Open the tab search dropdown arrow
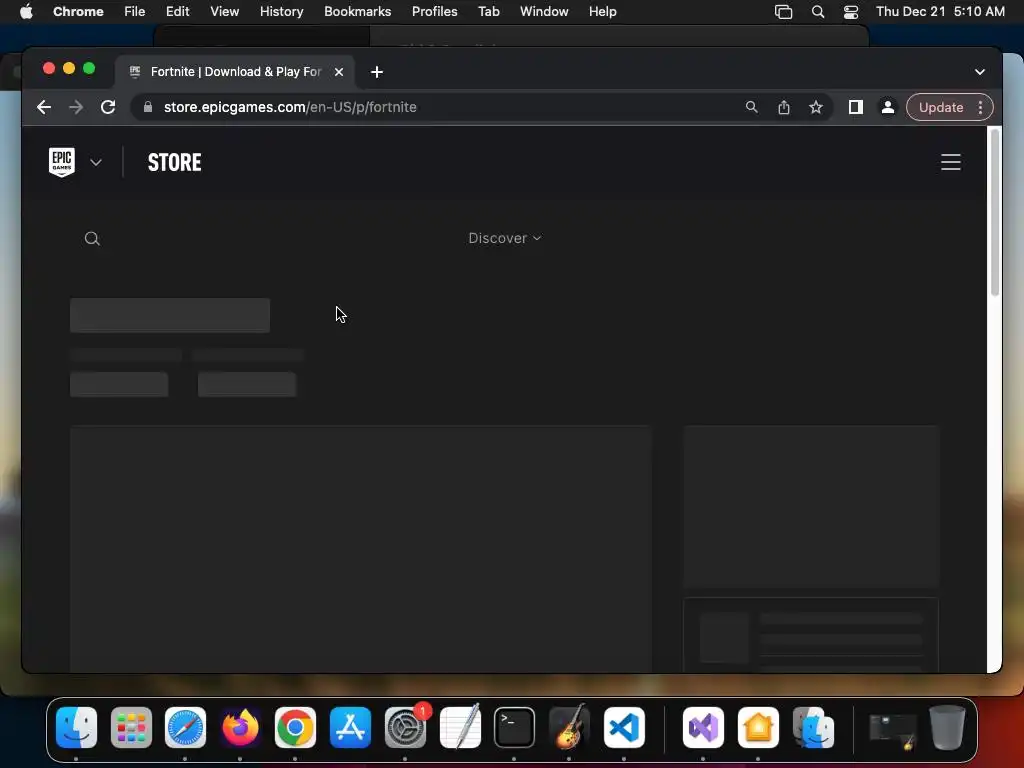 [980, 72]
